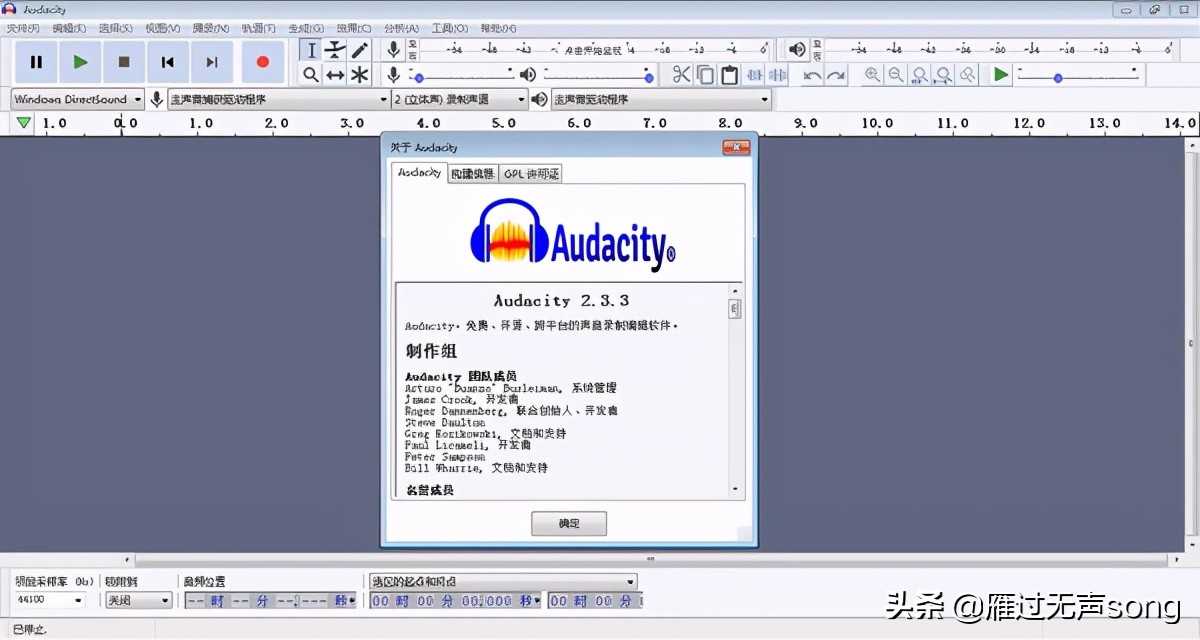The image size is (1200, 640).
Task: Select the Zoom magnifier tool
Action: [x=311, y=75]
